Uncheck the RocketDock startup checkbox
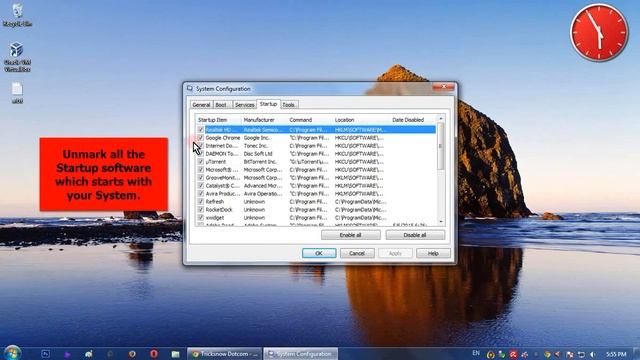This screenshot has height=360, width=640. 200,209
